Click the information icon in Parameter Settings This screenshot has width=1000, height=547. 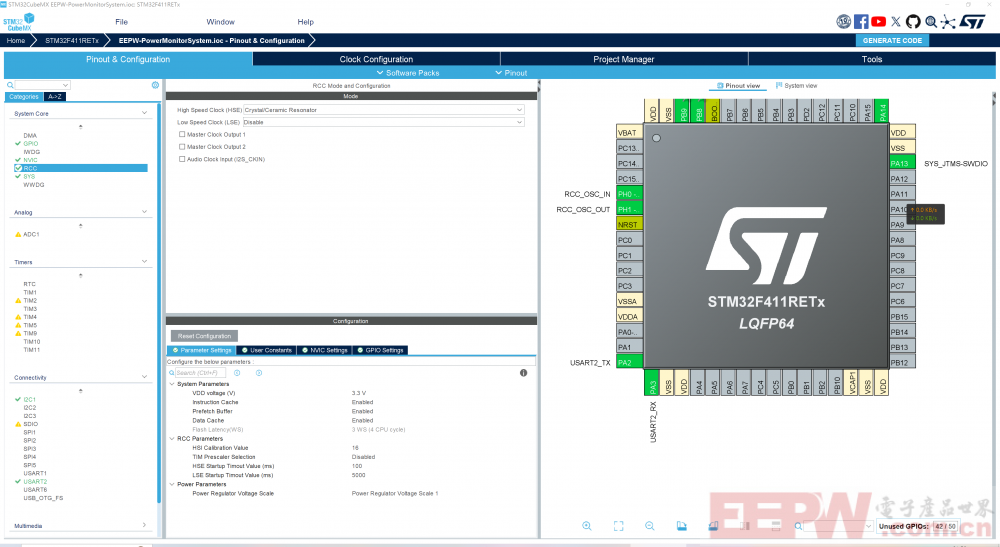click(524, 373)
